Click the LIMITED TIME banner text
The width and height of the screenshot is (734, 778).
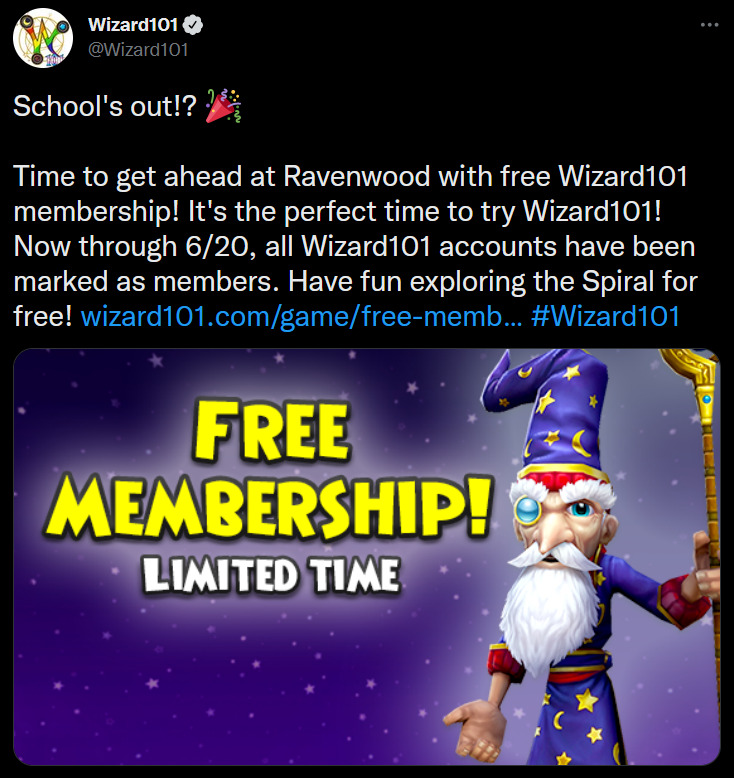(271, 576)
